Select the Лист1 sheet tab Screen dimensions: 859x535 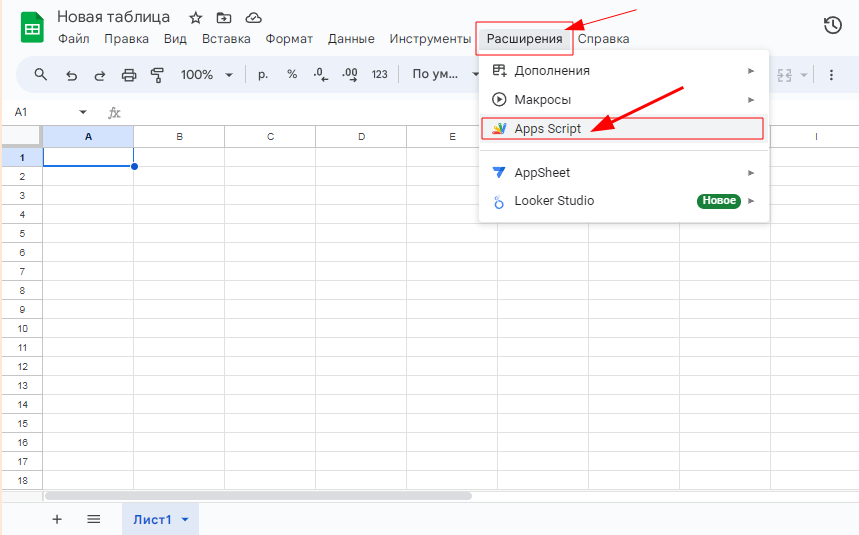[x=160, y=519]
